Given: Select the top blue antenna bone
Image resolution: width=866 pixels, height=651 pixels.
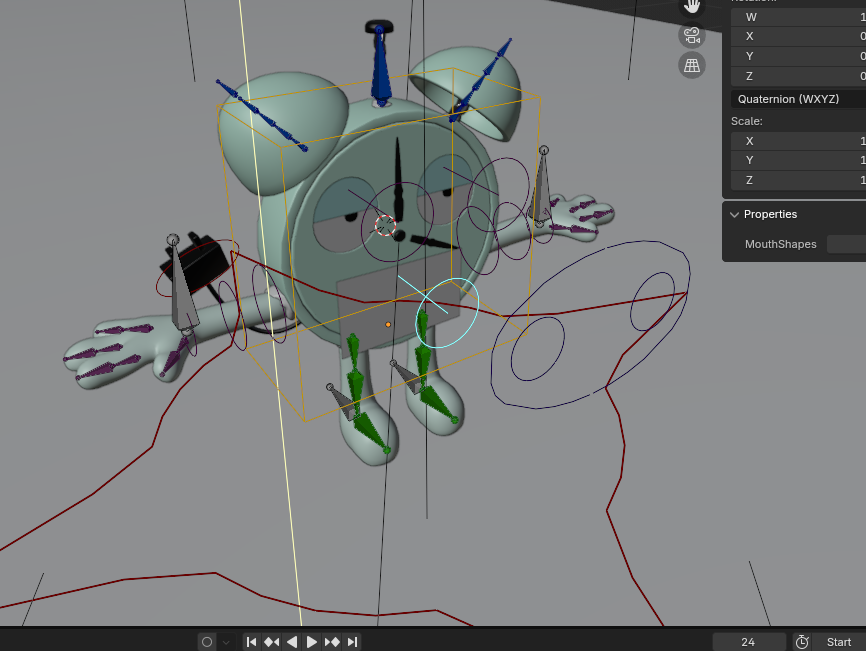Looking at the screenshot, I should click(381, 66).
